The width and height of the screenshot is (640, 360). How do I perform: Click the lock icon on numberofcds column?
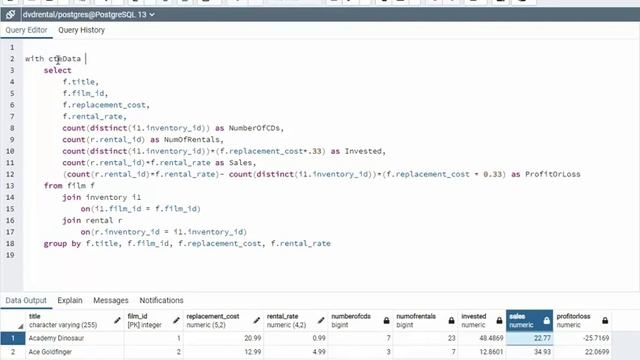click(386, 320)
